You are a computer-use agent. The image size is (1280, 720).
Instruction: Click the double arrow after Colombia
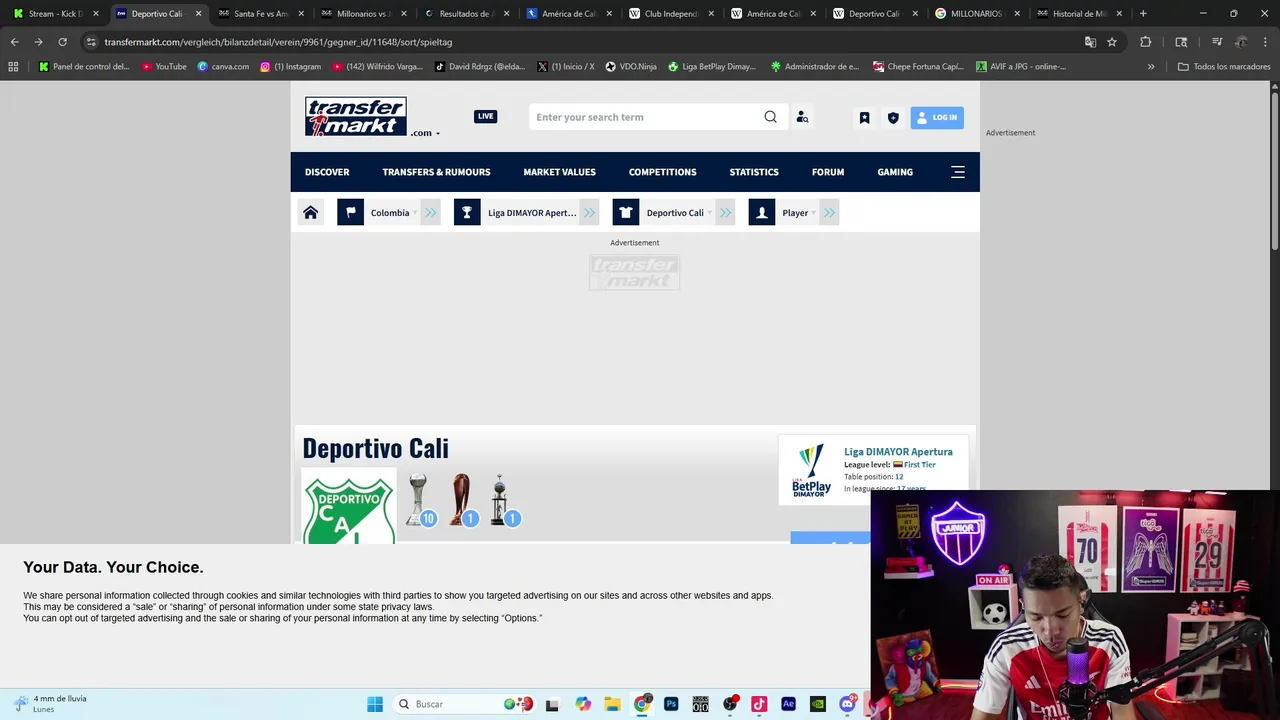click(430, 212)
